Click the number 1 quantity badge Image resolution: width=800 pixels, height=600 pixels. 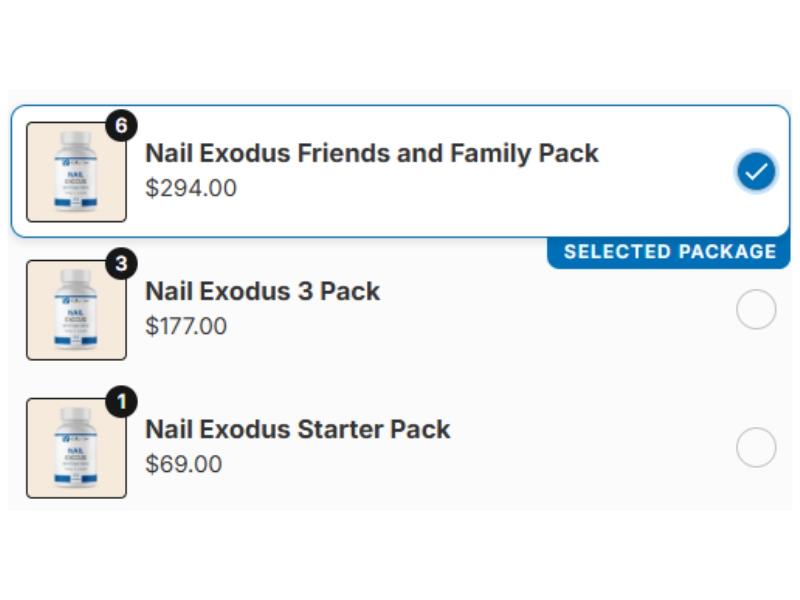121,402
